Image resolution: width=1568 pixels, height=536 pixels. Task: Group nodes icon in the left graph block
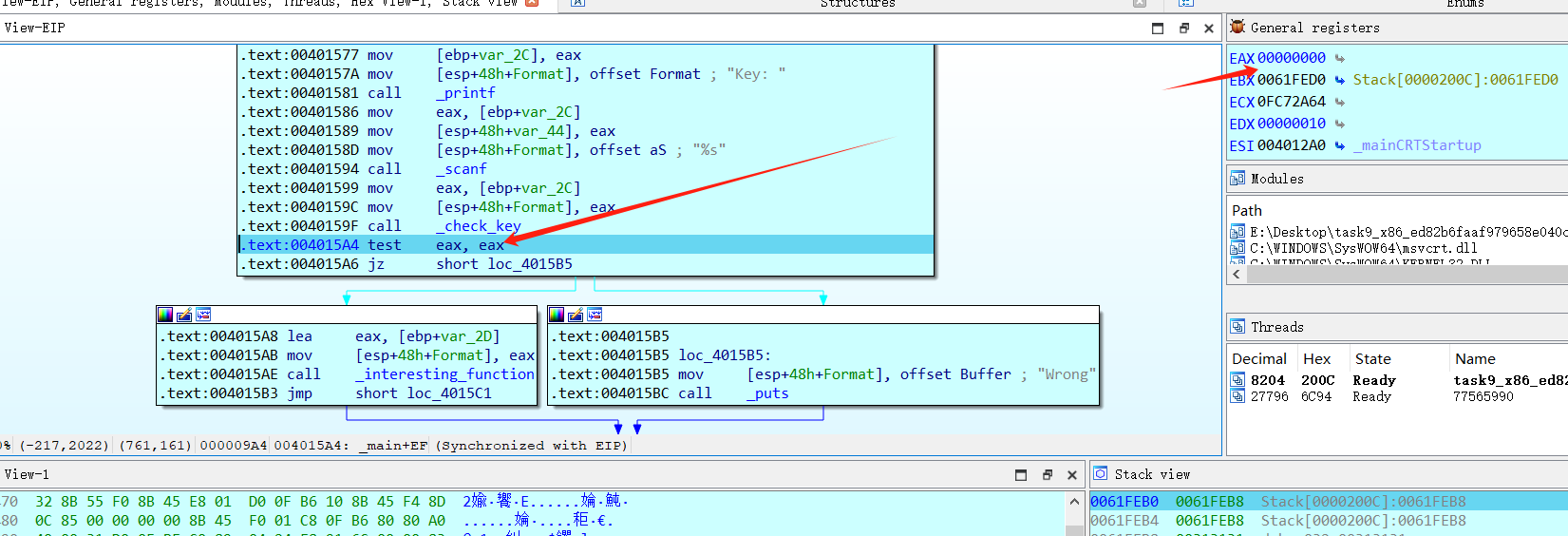(203, 315)
